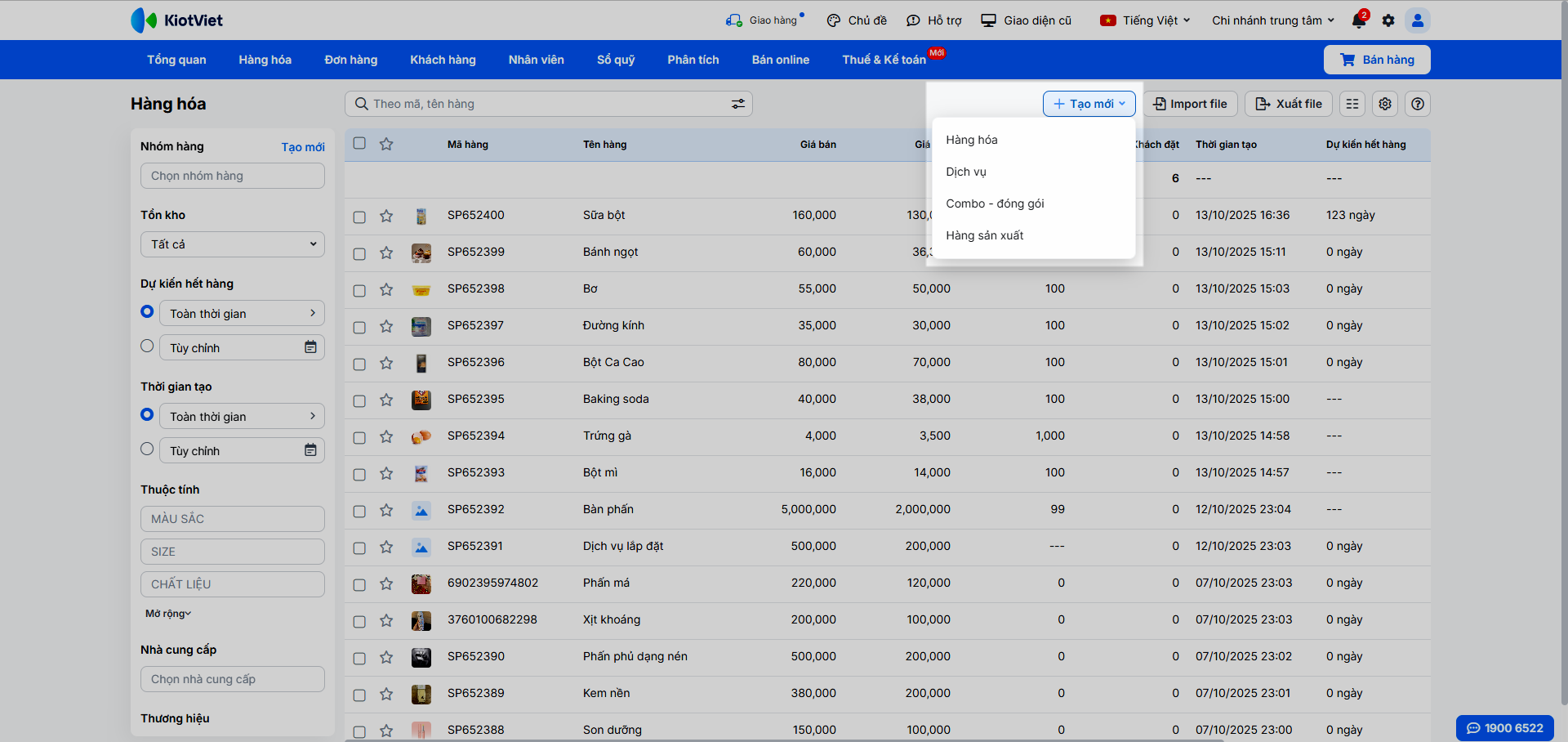Click Tạo mới link in Nhóm hàng
The image size is (1568, 742).
point(303,147)
